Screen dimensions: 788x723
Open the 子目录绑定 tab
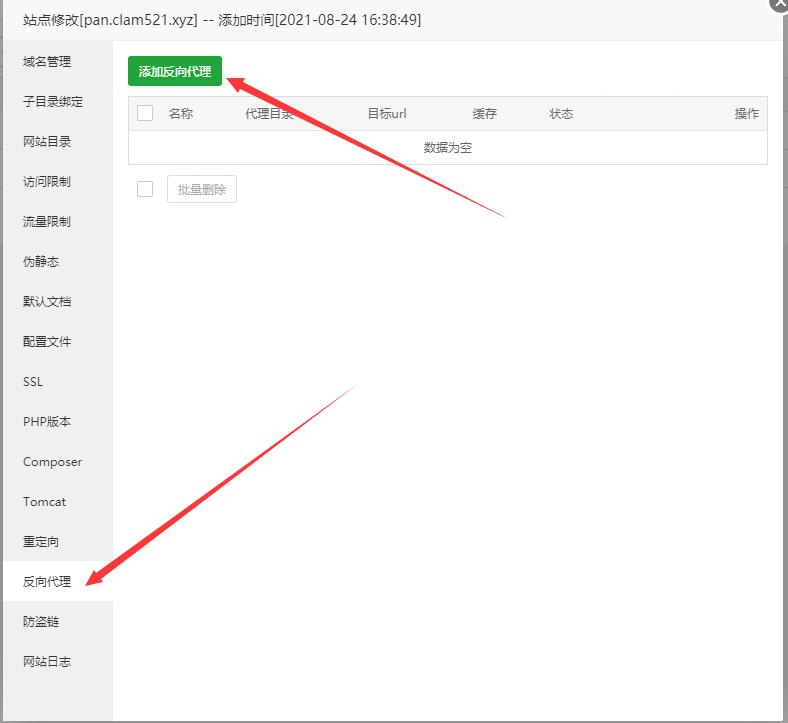[x=58, y=101]
